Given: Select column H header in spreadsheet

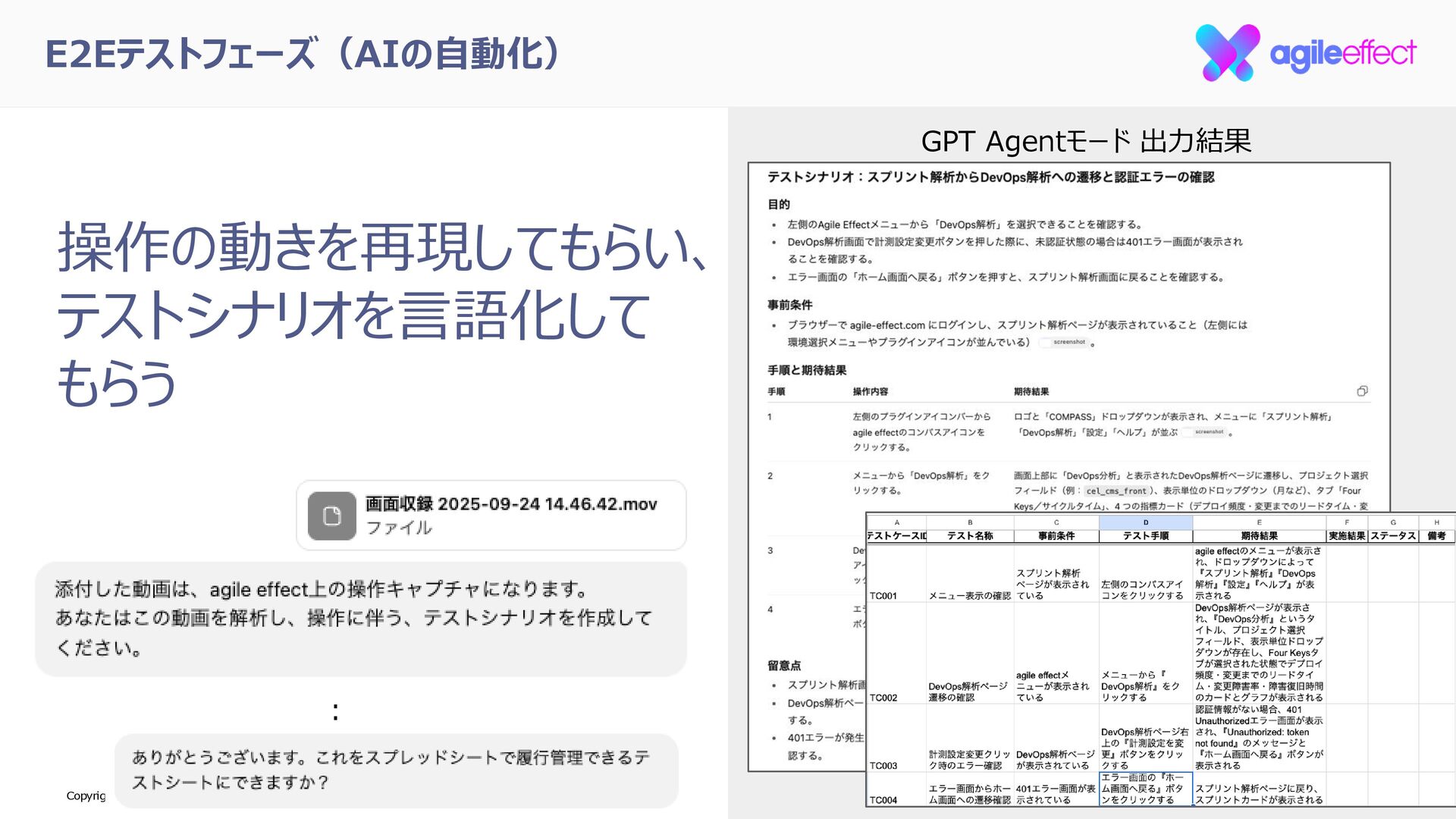Looking at the screenshot, I should coord(1436,522).
